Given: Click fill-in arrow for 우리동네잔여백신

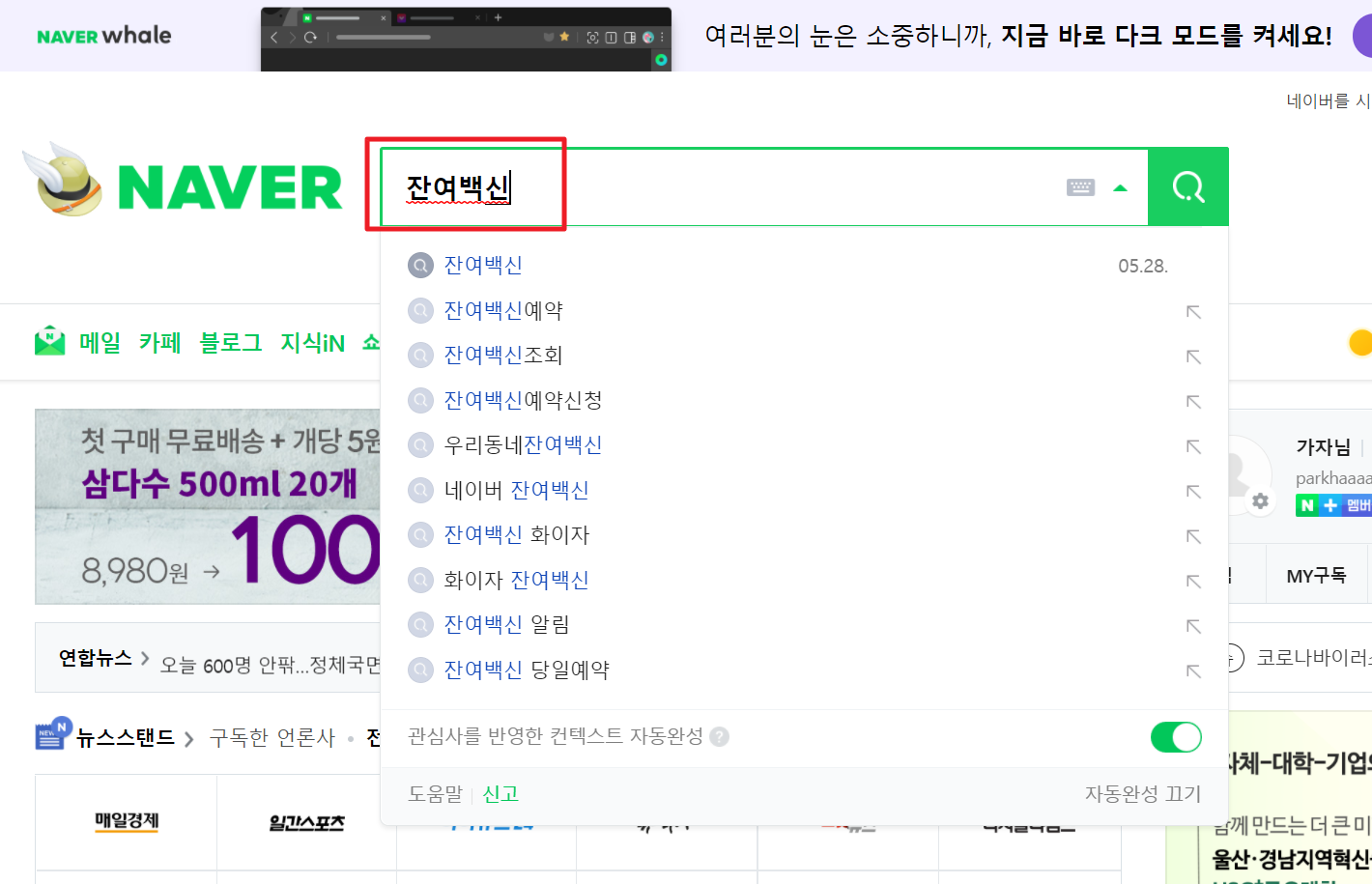Looking at the screenshot, I should pyautogui.click(x=1193, y=446).
